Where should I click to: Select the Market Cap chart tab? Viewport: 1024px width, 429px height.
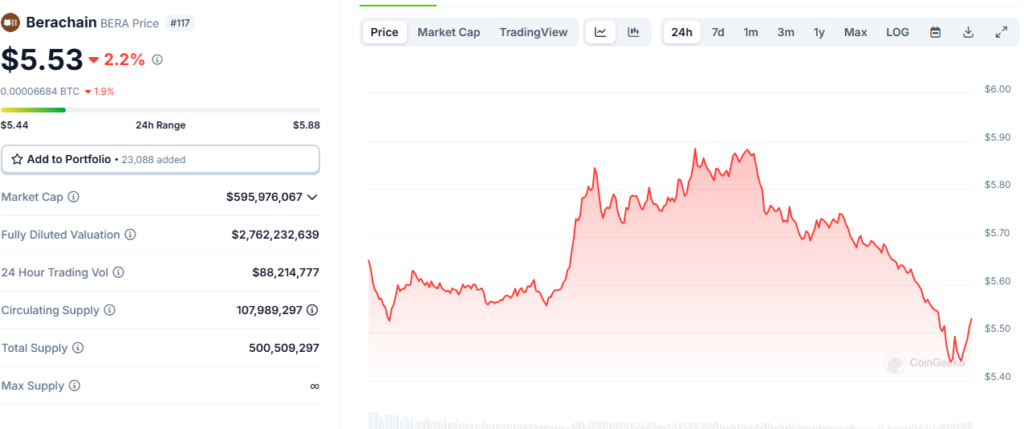click(449, 32)
